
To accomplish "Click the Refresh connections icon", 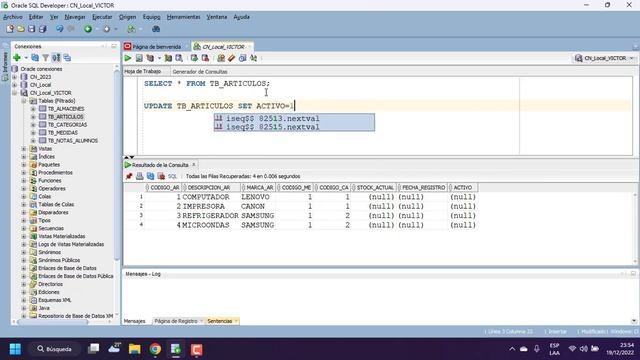I will 35,58.
